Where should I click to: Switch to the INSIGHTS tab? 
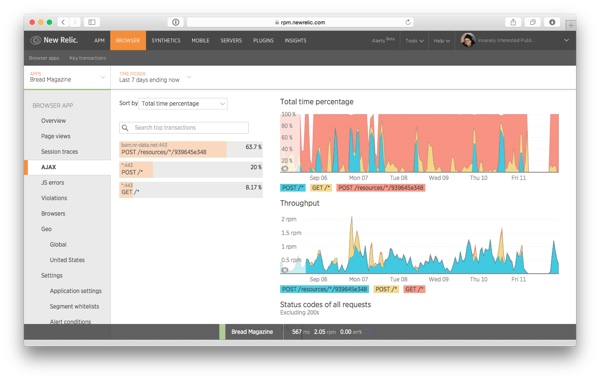coord(295,41)
